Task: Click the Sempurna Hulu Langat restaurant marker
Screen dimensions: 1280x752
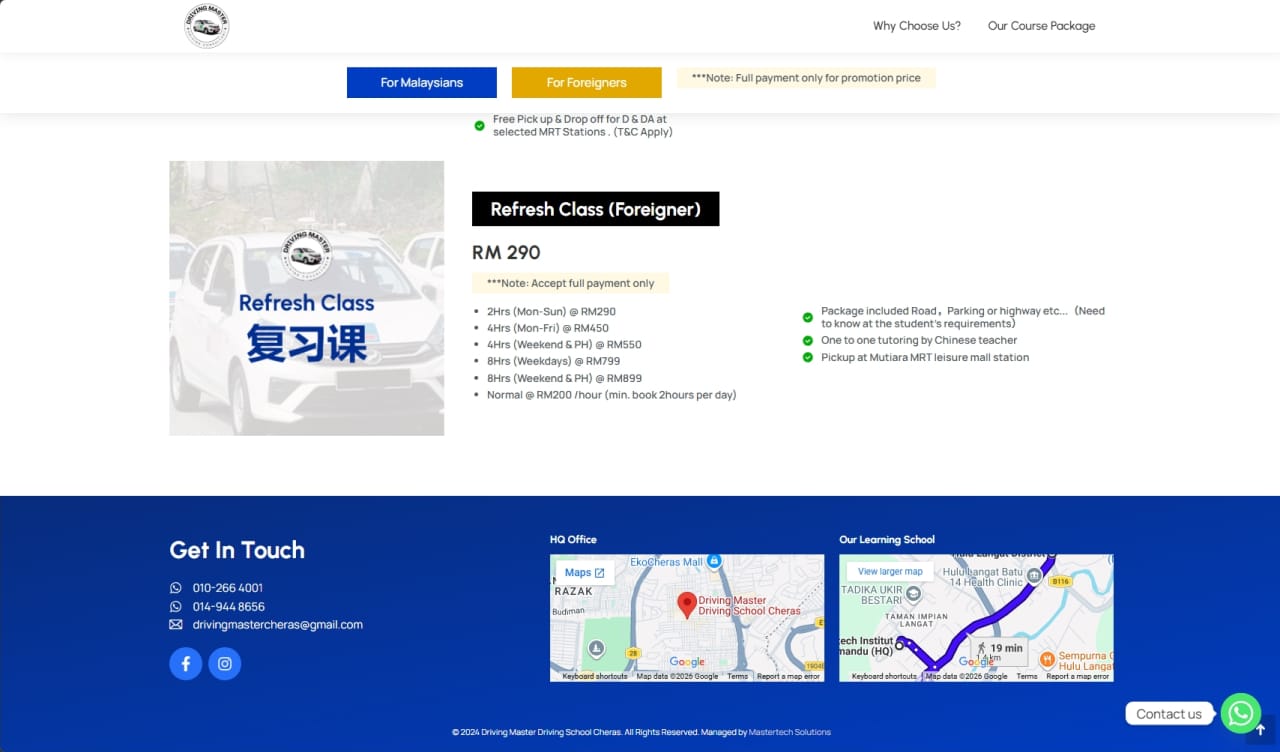Action: coord(1047,659)
